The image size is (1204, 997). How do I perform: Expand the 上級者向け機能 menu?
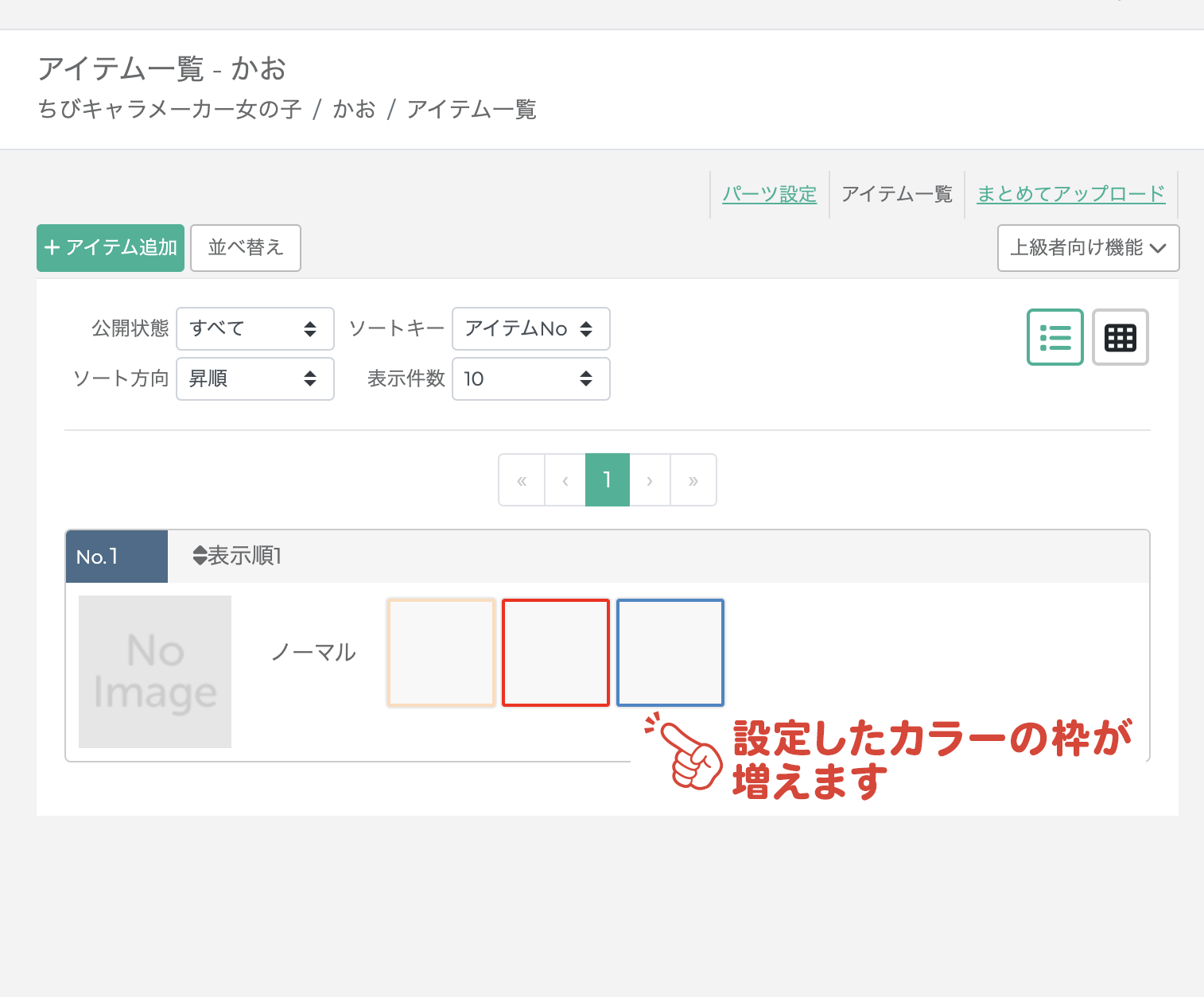pos(1088,248)
